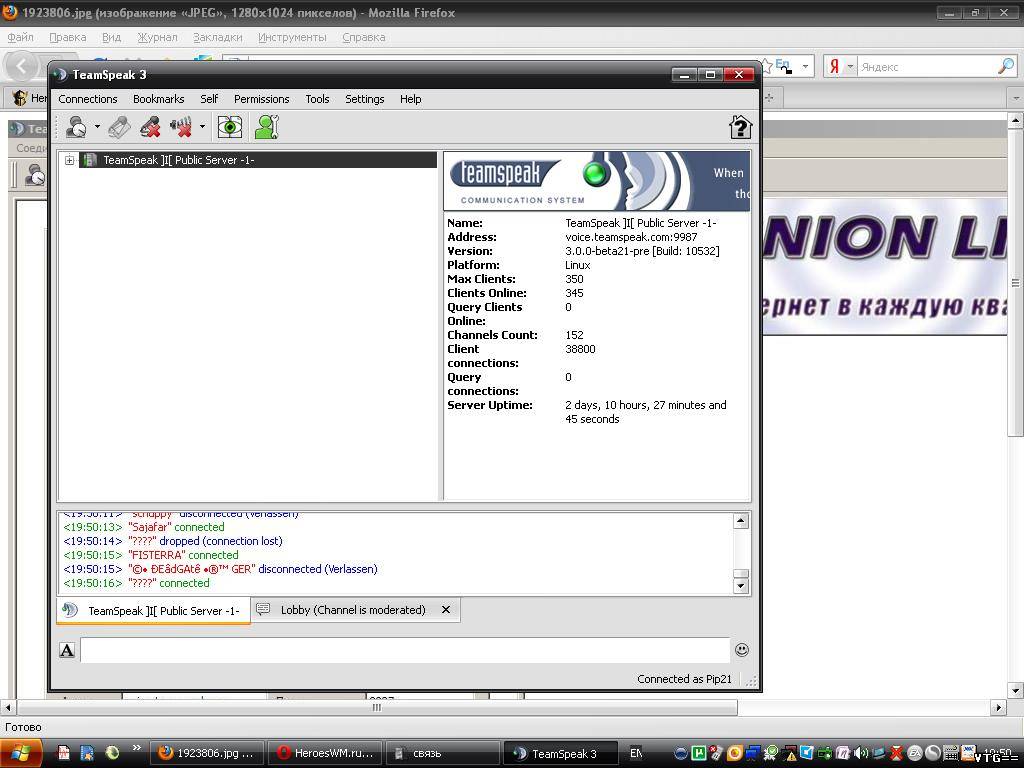This screenshot has width=1024, height=768.
Task: Close the Lobby chat tab
Action: coord(446,609)
